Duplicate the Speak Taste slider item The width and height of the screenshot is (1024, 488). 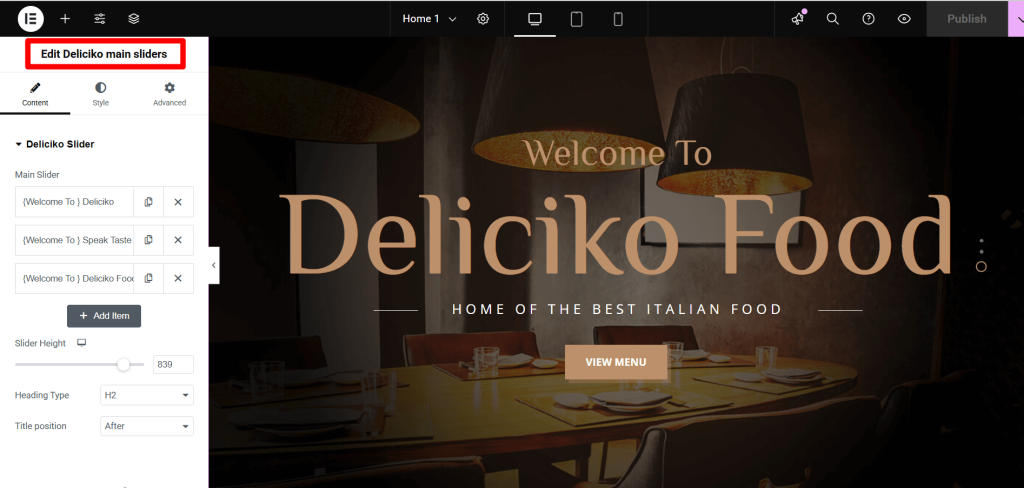point(148,240)
